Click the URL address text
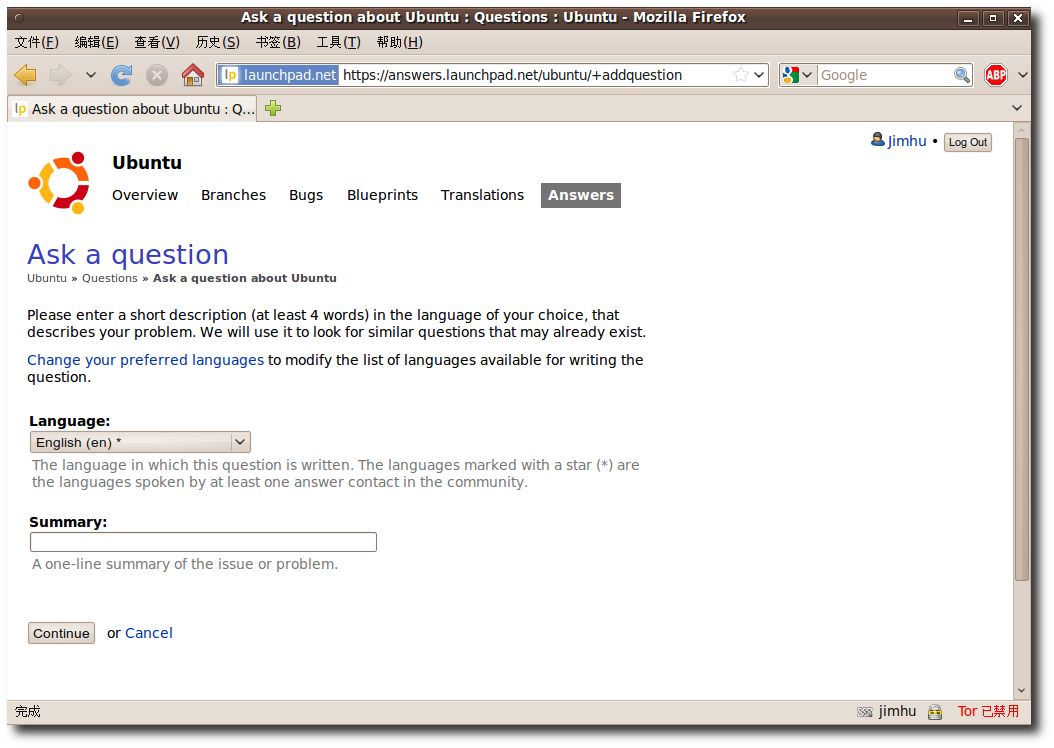Image resolution: width=1054 pixels, height=748 pixels. click(x=512, y=75)
